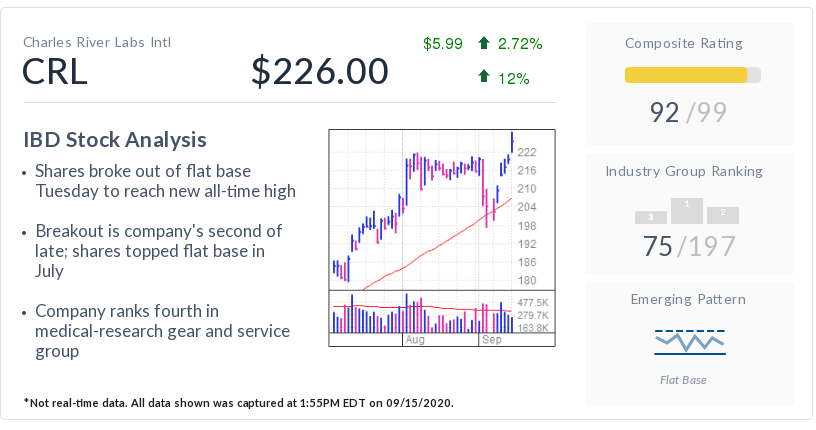Screen dimensions: 816x430
Task: Click the green arrow beside 12%
Action: pos(484,76)
